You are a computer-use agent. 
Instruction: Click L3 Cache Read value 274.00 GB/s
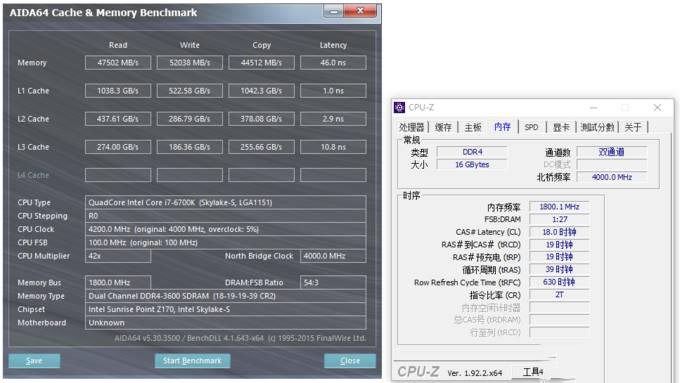click(x=118, y=147)
